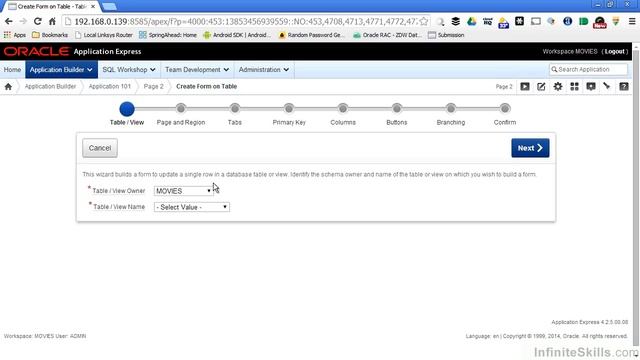This screenshot has width=640, height=360.
Task: Open the Help question mark icon
Action: [624, 87]
